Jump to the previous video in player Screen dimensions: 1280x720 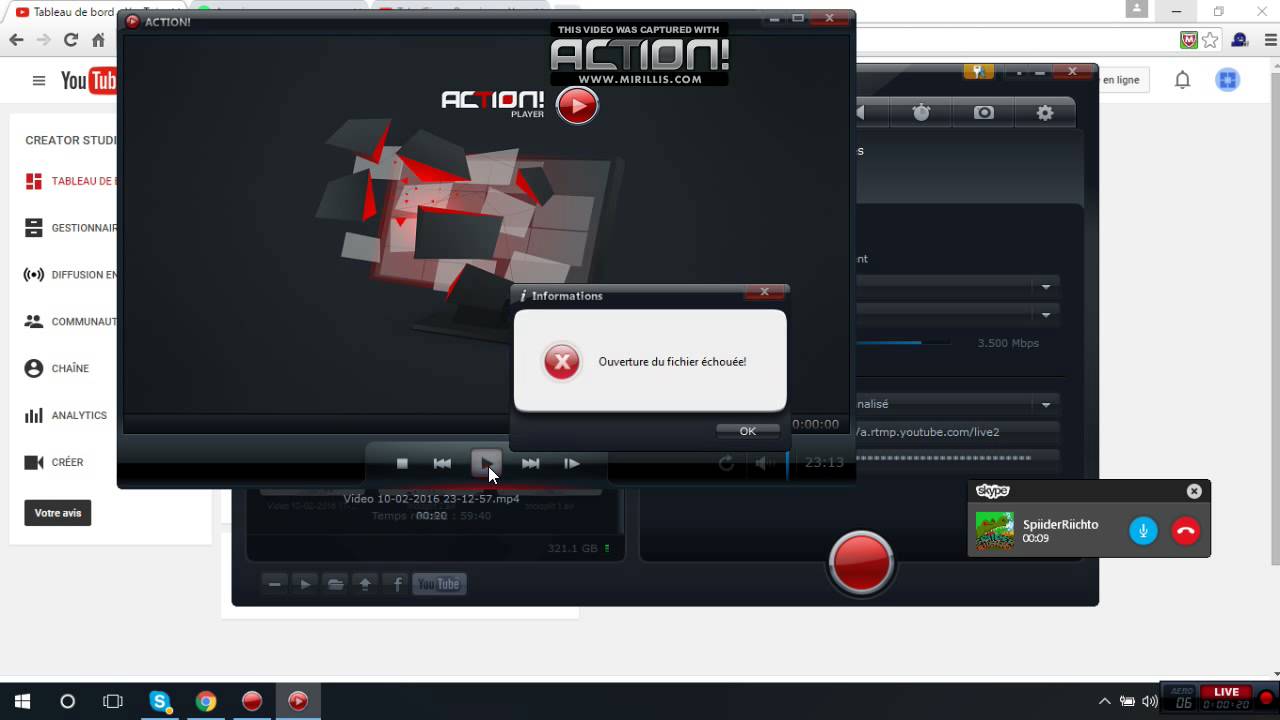click(x=442, y=463)
